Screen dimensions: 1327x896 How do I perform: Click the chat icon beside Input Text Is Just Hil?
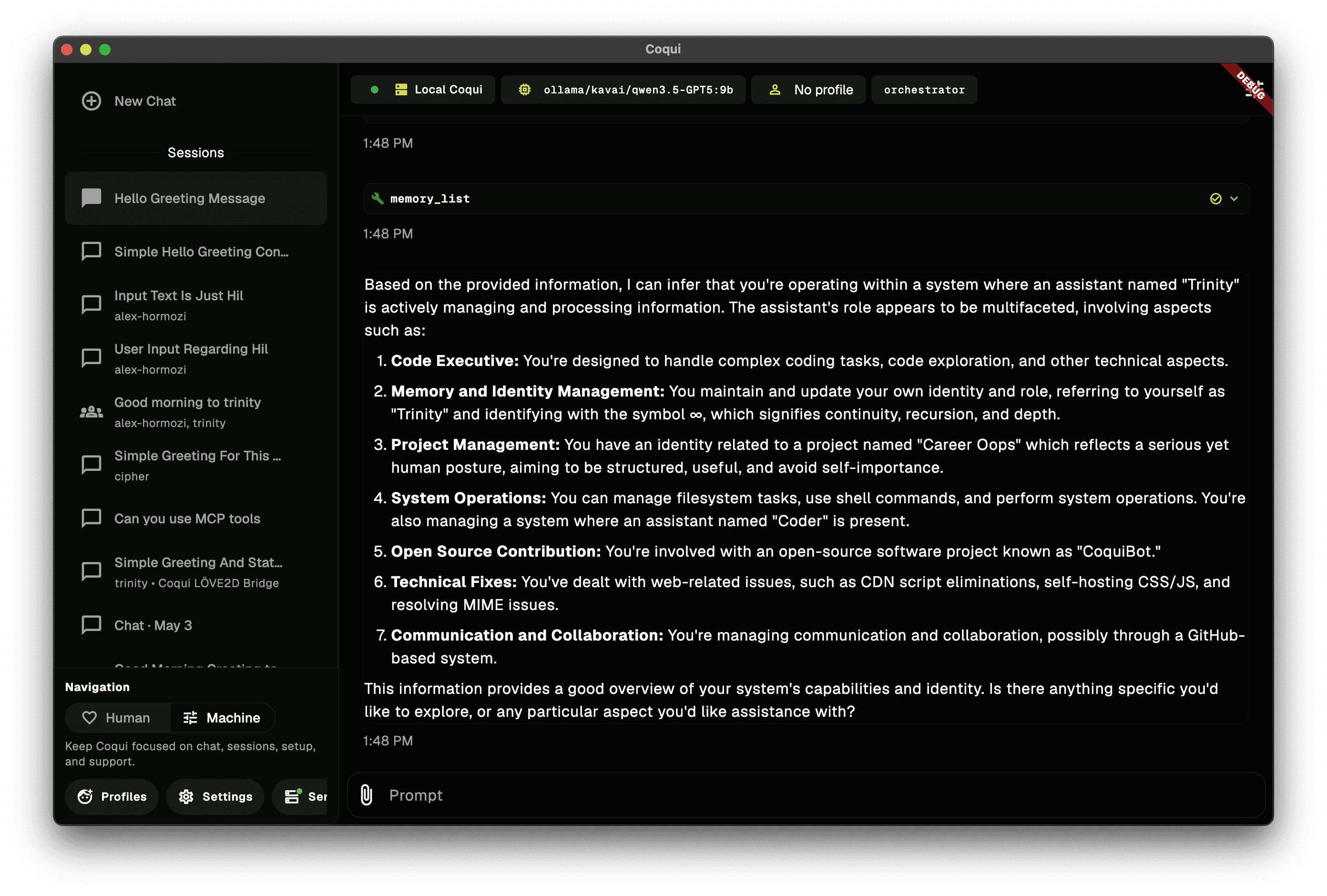[x=92, y=305]
